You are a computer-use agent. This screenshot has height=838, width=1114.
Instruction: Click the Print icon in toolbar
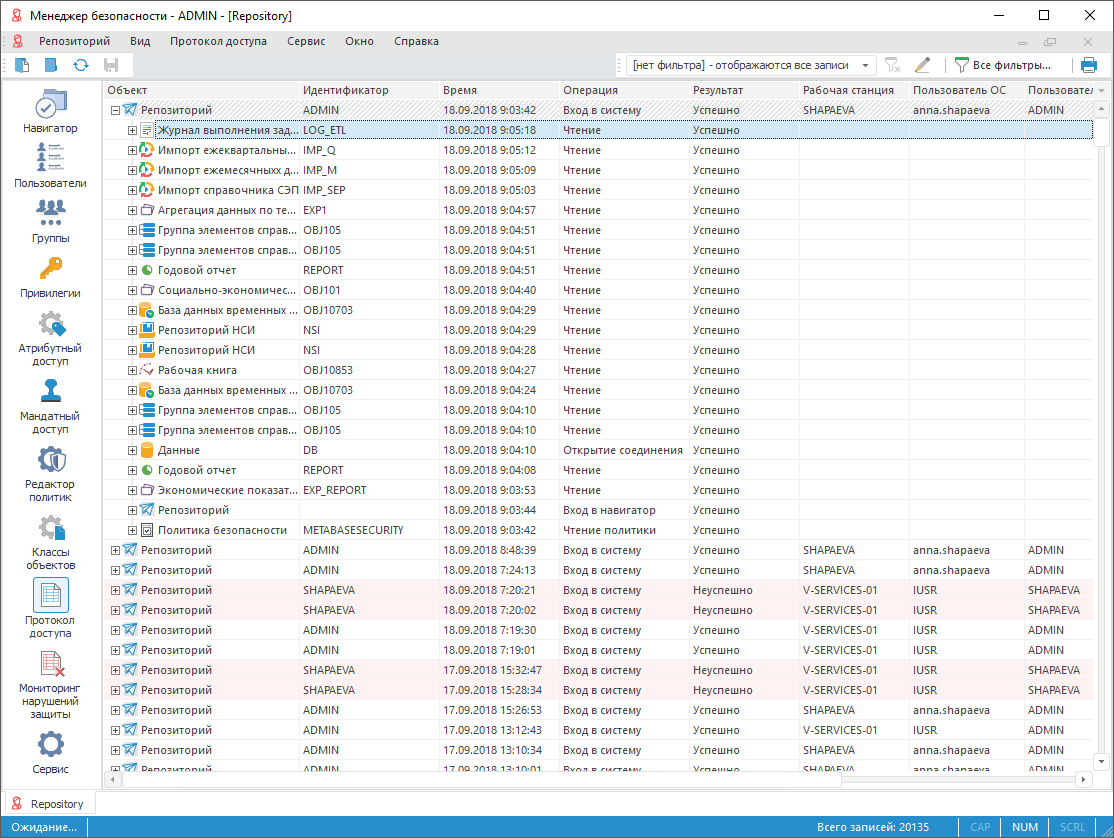click(1089, 65)
